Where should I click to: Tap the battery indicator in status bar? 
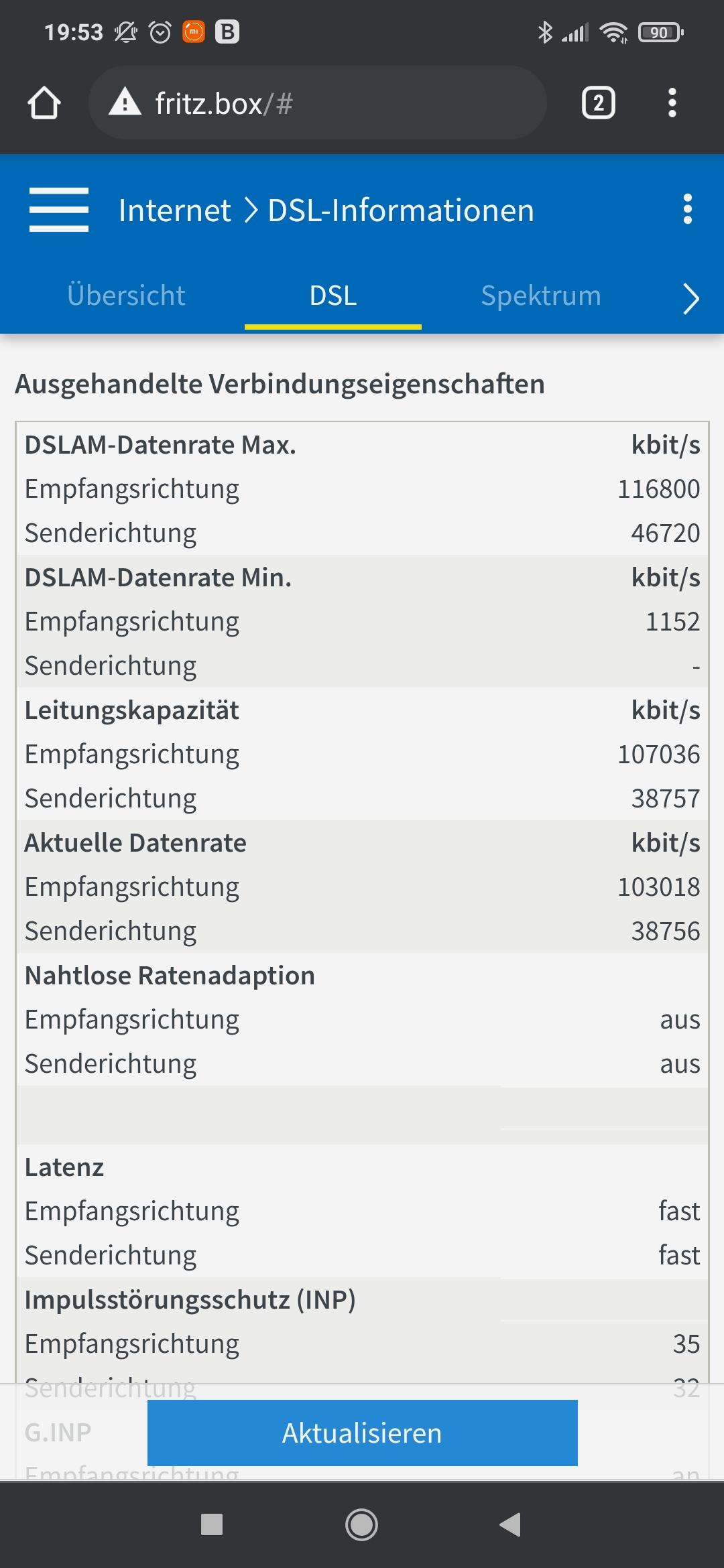click(661, 31)
